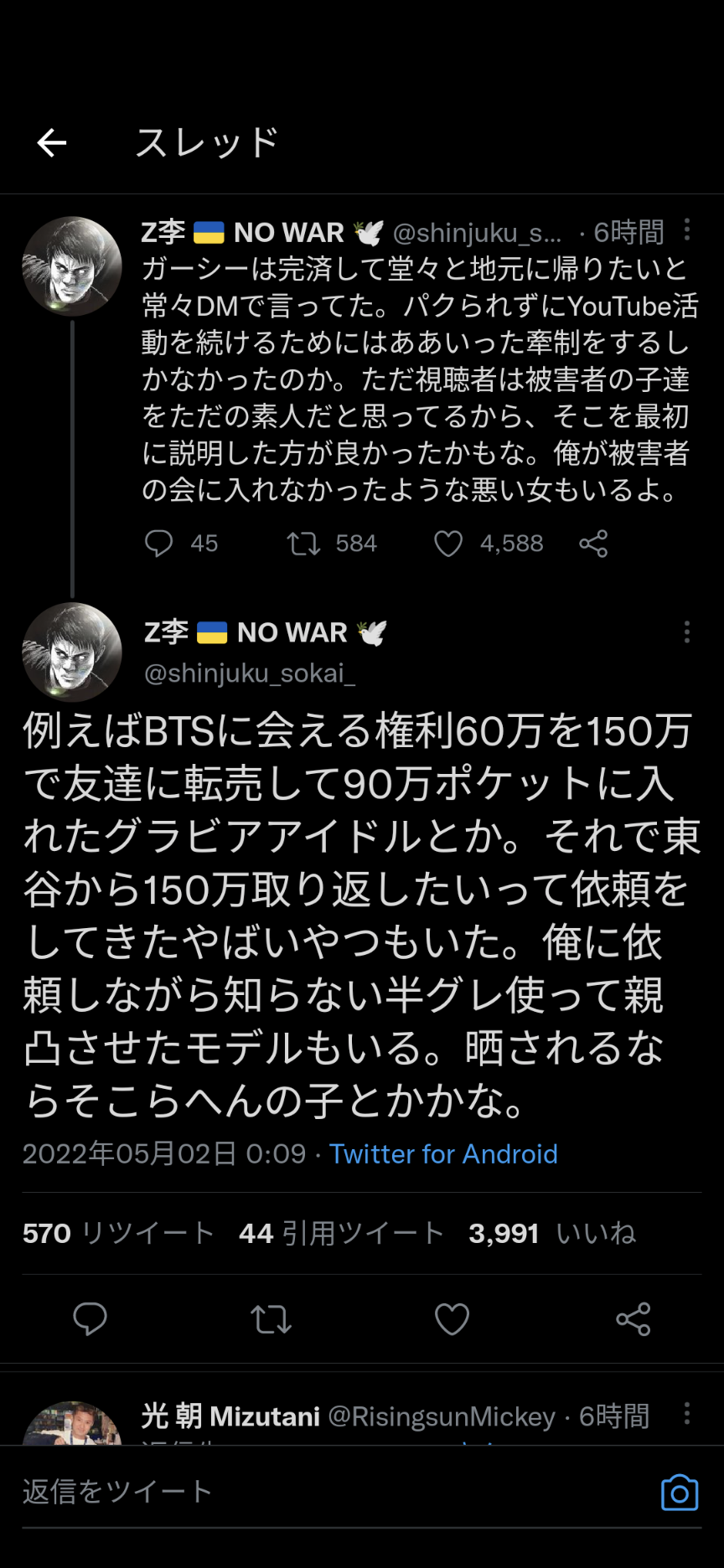This screenshot has height=1568, width=724.
Task: Go back with the arrow icon
Action: click(x=52, y=143)
